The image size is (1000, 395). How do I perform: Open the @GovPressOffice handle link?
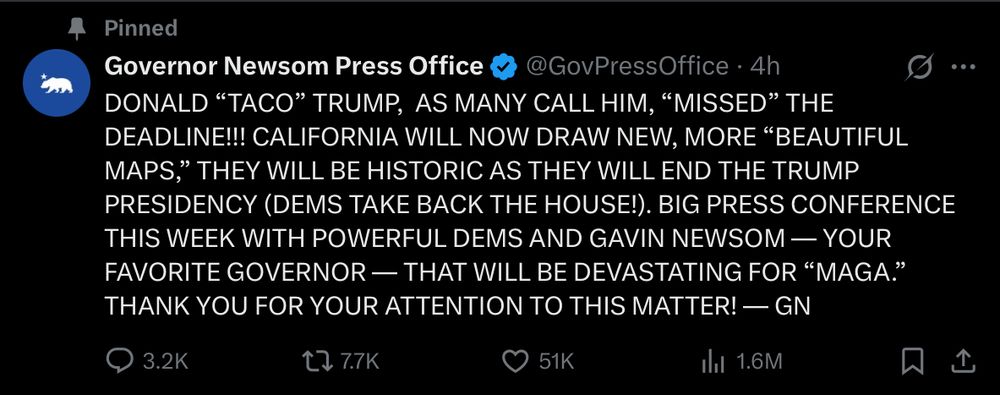626,66
